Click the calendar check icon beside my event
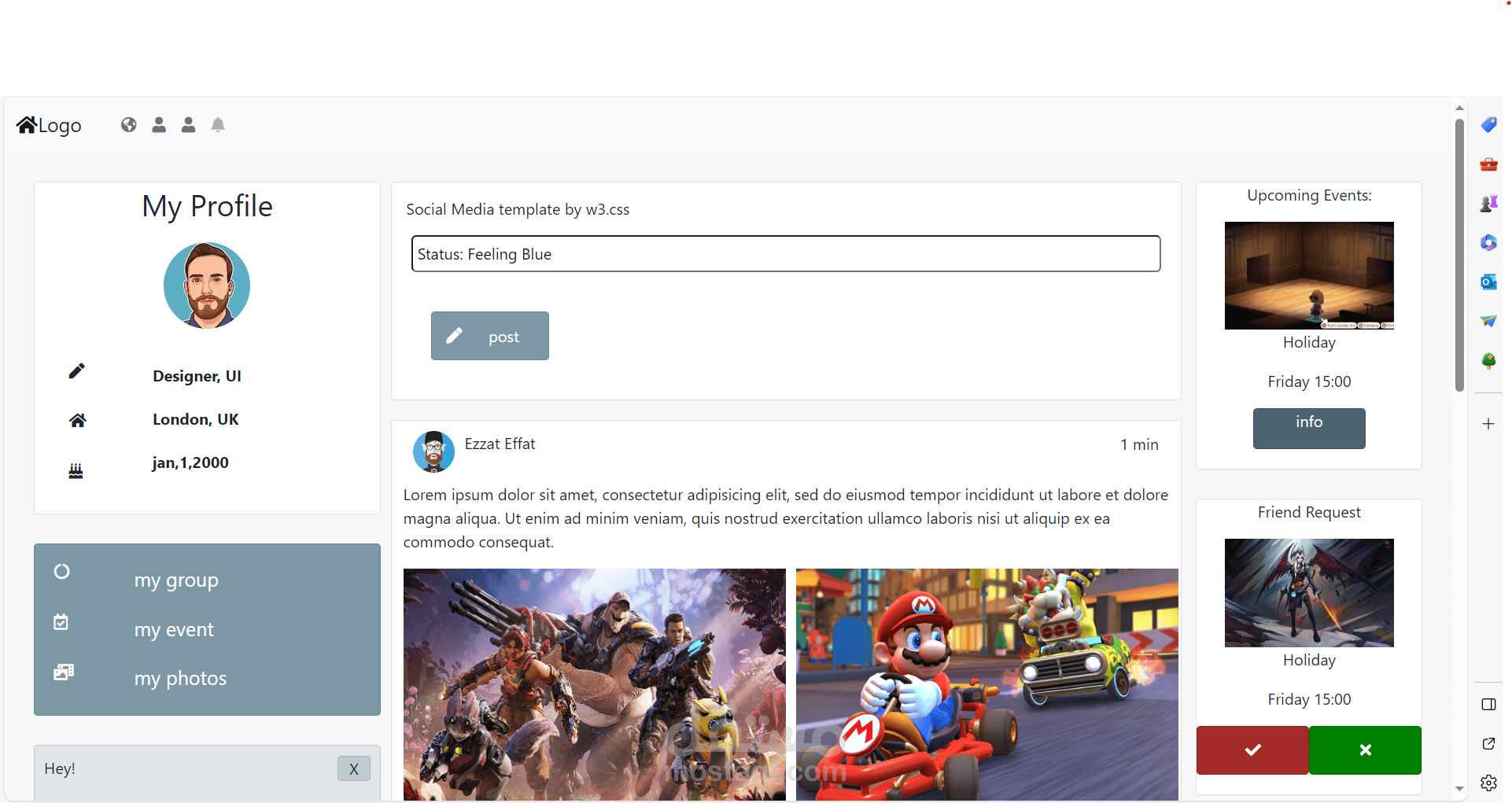Image resolution: width=1512 pixels, height=803 pixels. [x=61, y=622]
